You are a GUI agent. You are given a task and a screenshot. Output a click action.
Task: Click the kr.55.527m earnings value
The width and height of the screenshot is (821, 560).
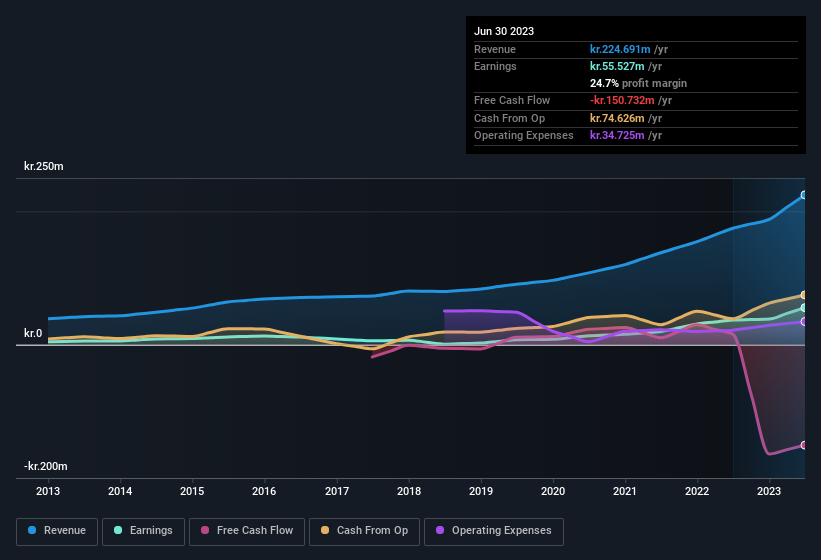617,66
